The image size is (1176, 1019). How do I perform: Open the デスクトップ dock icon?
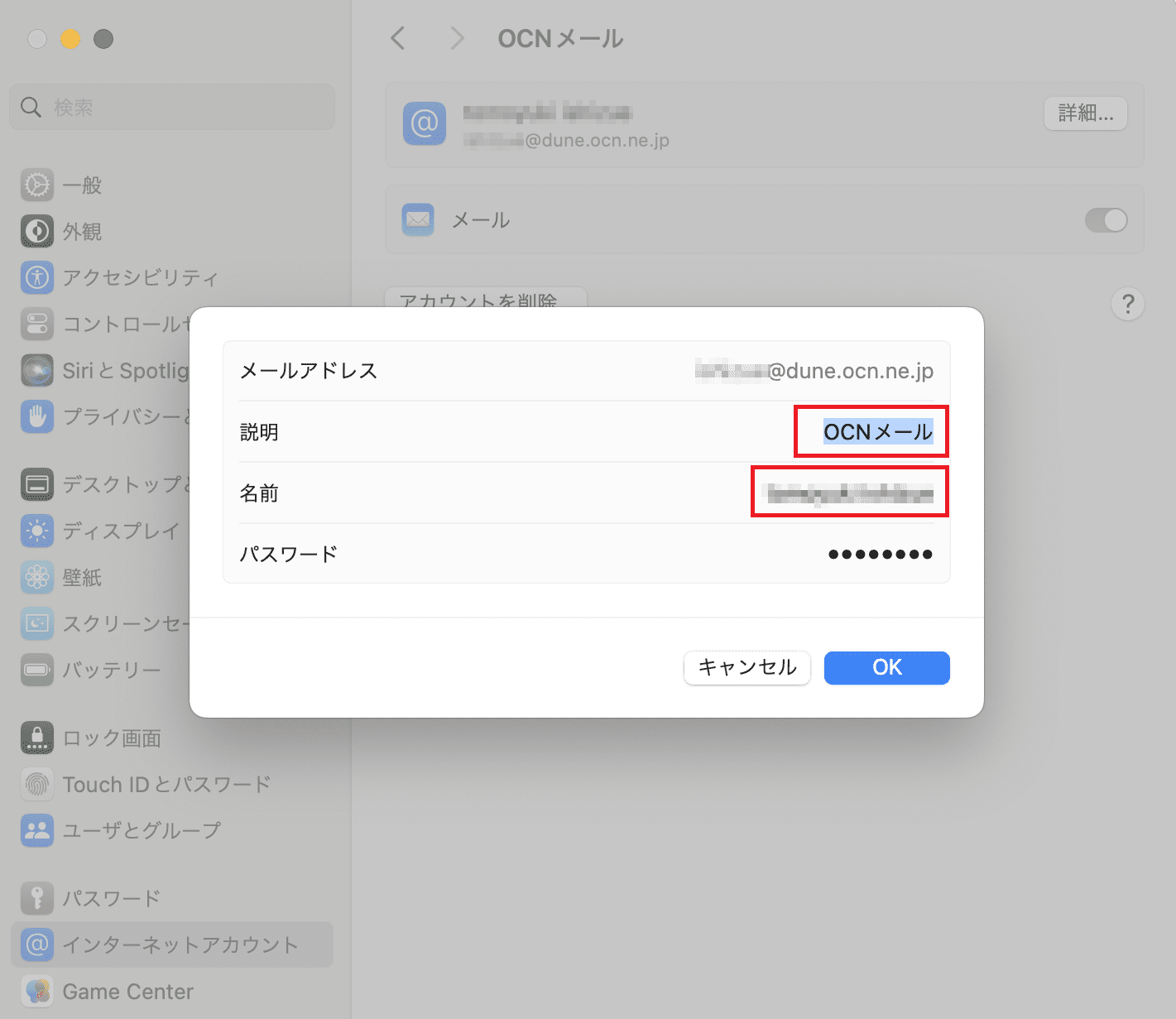37,484
